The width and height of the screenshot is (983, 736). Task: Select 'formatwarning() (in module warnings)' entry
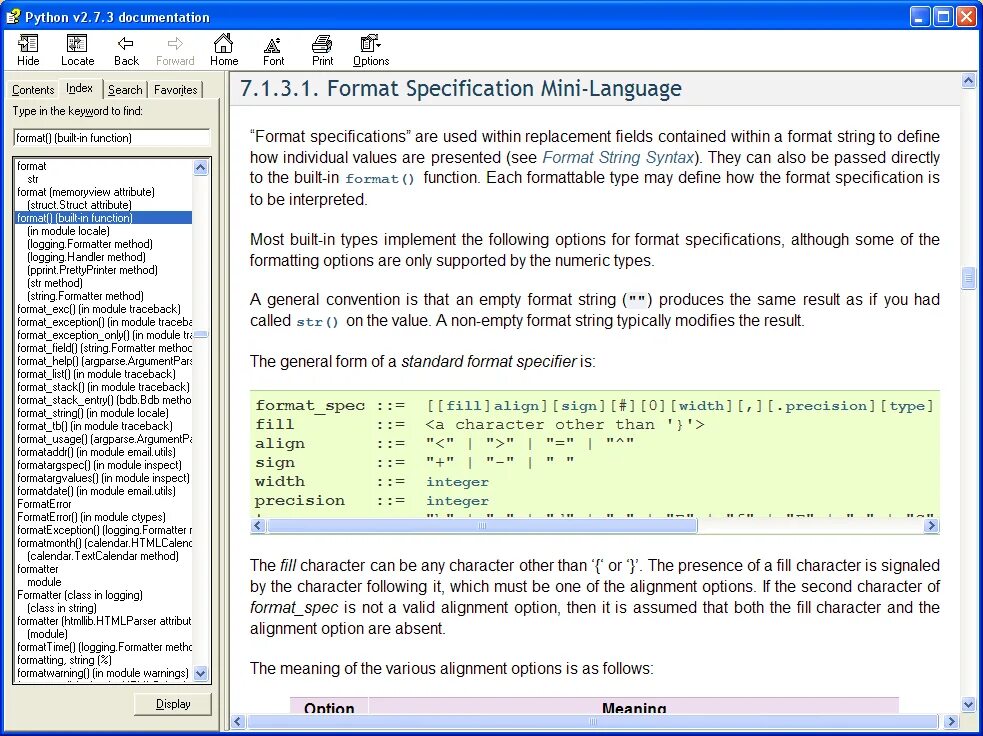tap(103, 673)
